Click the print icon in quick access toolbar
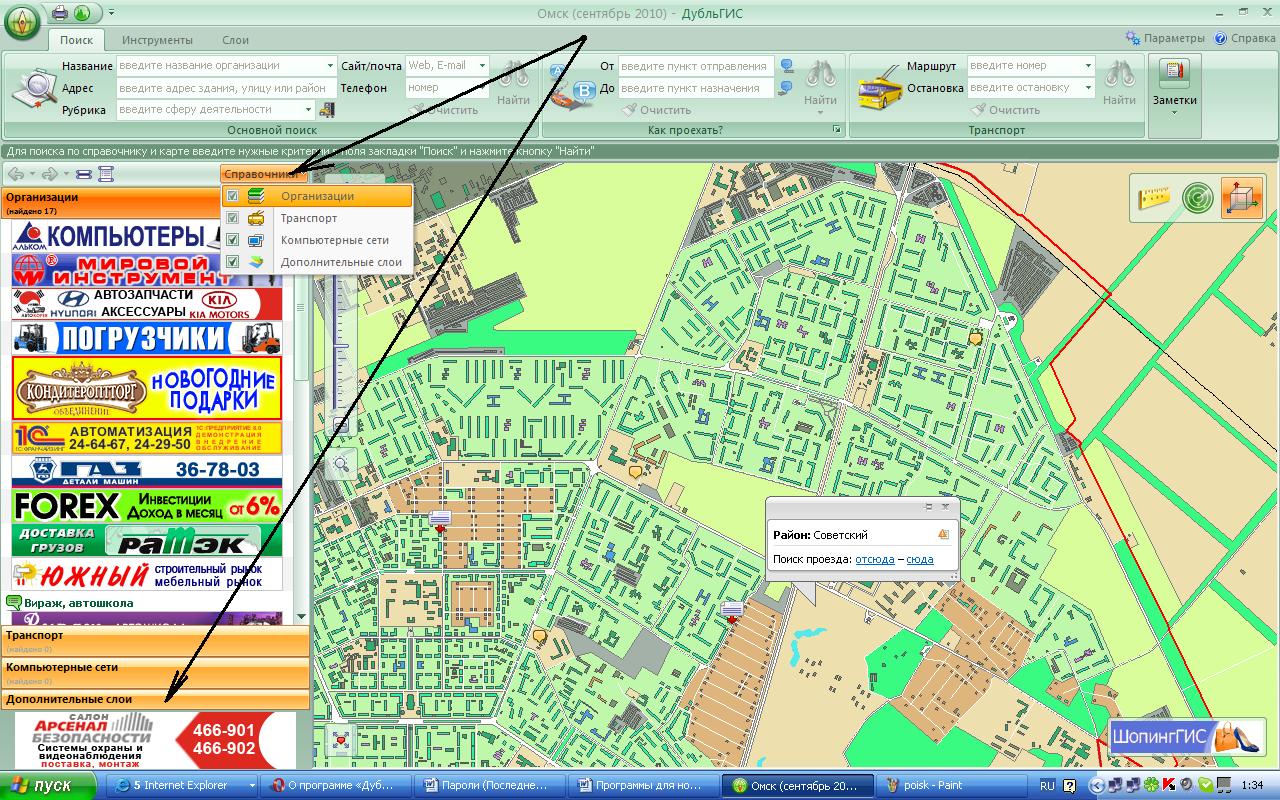This screenshot has height=800, width=1280. (x=60, y=13)
